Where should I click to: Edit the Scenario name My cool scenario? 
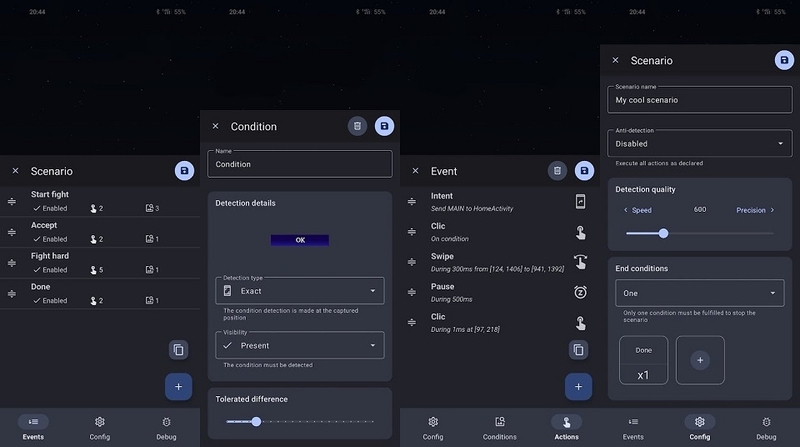pos(699,100)
